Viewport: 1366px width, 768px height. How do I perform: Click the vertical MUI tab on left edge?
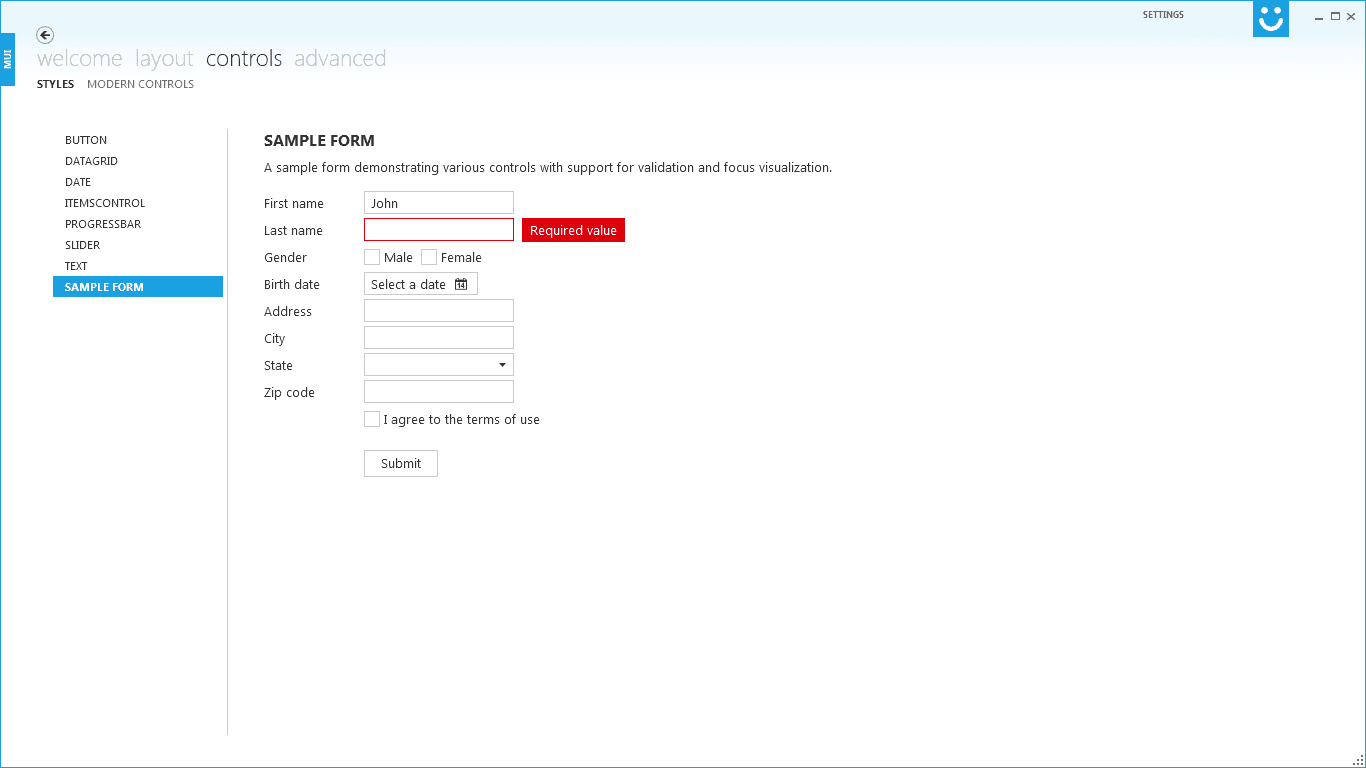click(8, 58)
